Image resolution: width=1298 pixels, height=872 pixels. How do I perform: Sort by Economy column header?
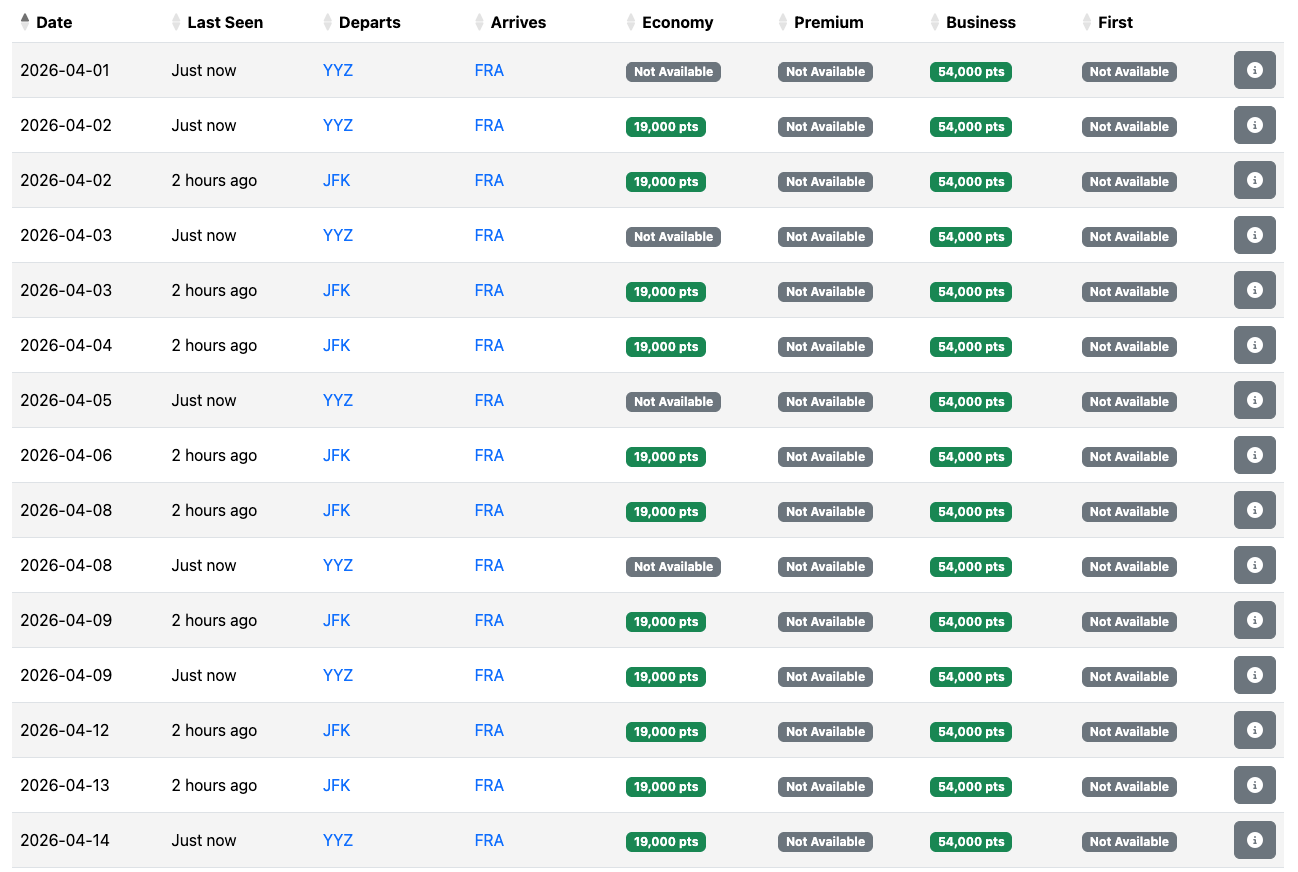coord(677,22)
